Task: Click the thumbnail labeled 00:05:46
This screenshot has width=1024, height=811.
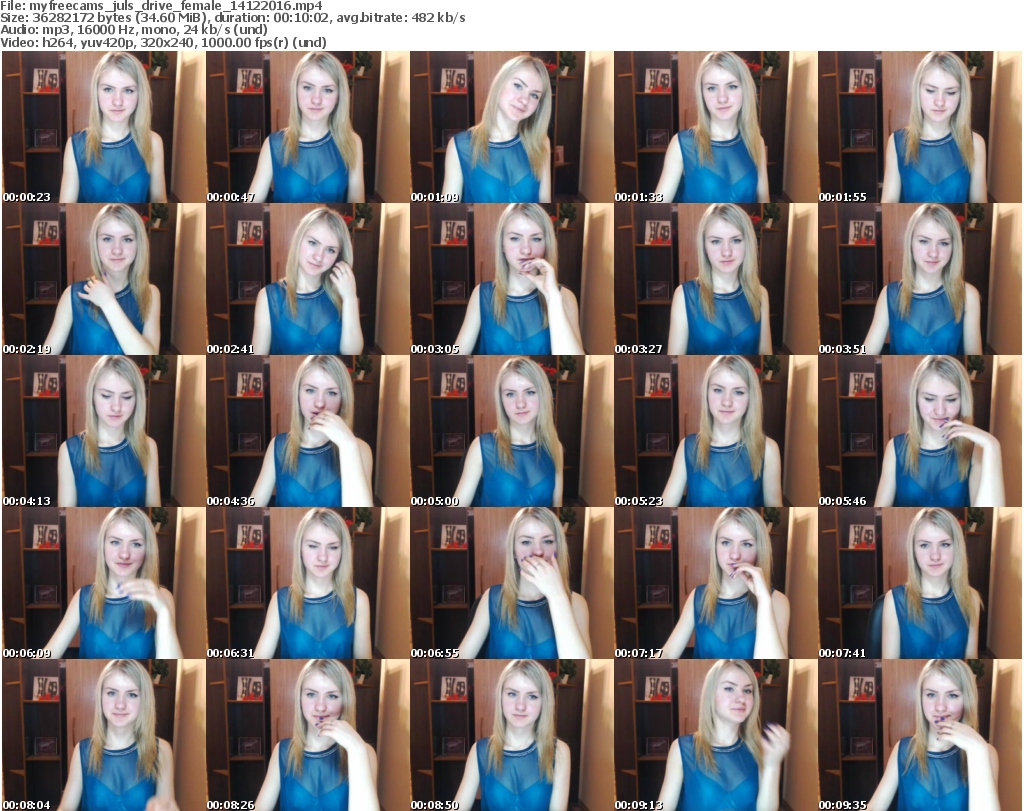Action: click(919, 431)
